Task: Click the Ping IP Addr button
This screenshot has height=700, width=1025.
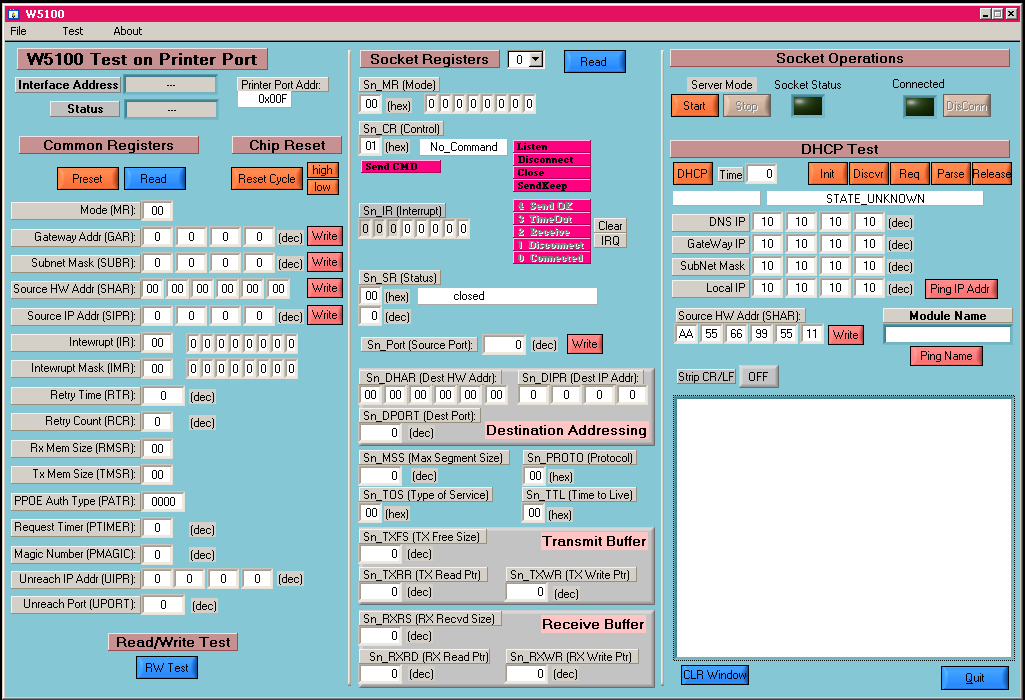Action: click(x=960, y=289)
